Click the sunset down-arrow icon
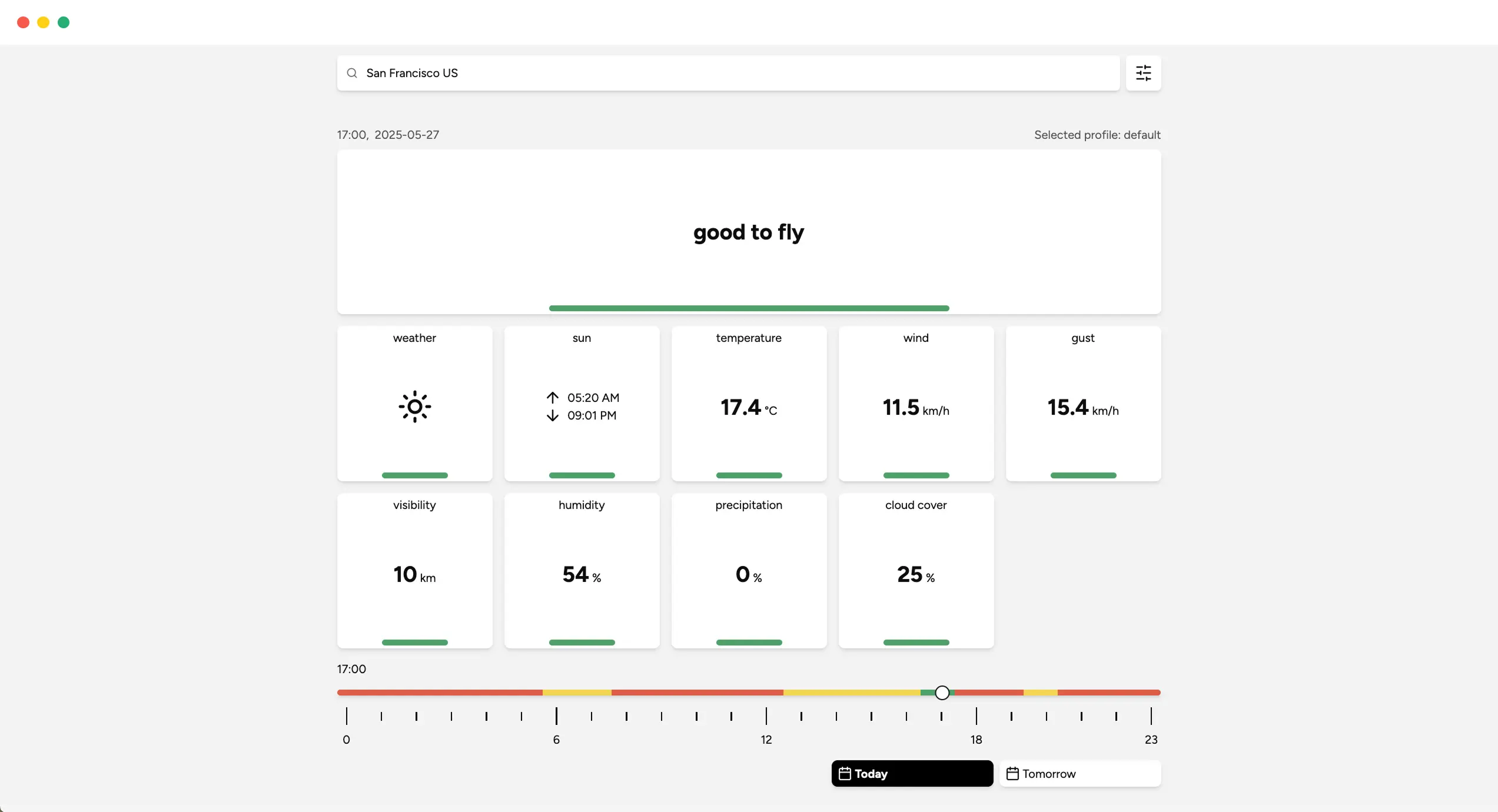Screen dimensions: 1498x812 point(552,415)
